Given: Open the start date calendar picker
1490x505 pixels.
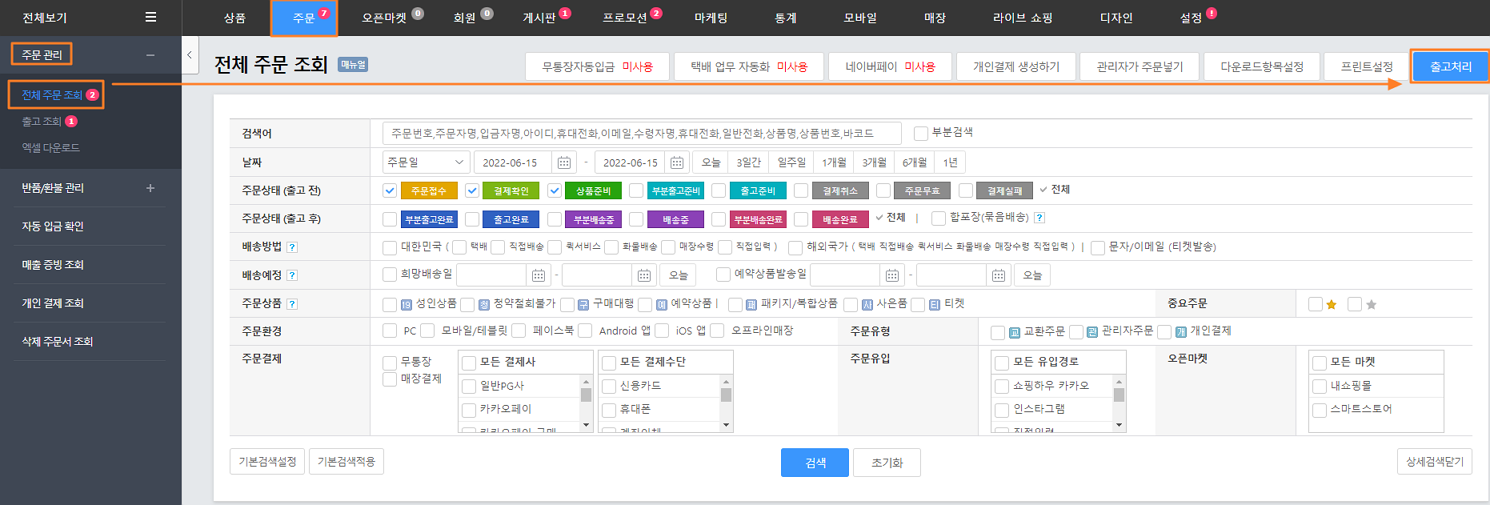Looking at the screenshot, I should coord(565,163).
